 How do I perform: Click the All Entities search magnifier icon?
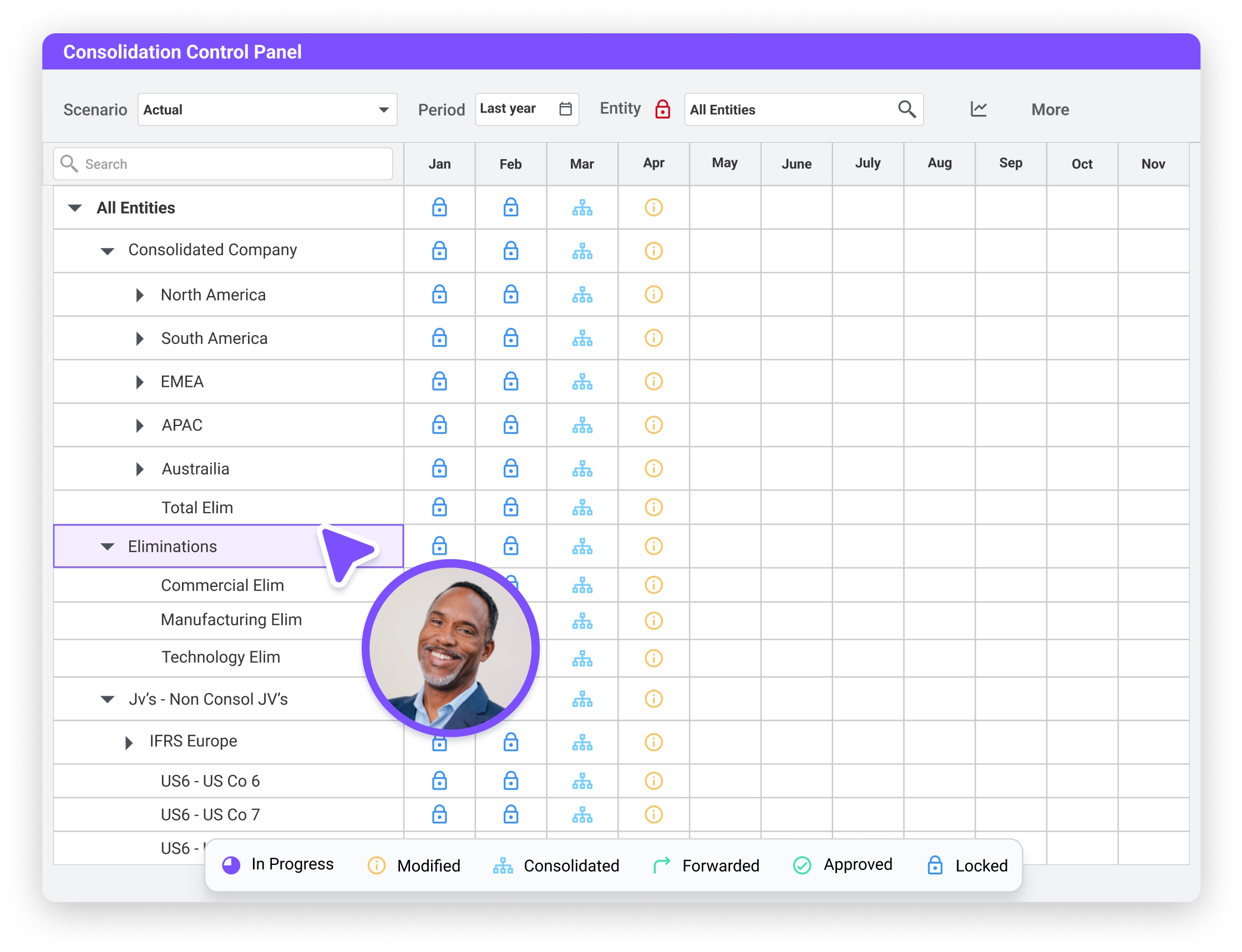[x=906, y=109]
